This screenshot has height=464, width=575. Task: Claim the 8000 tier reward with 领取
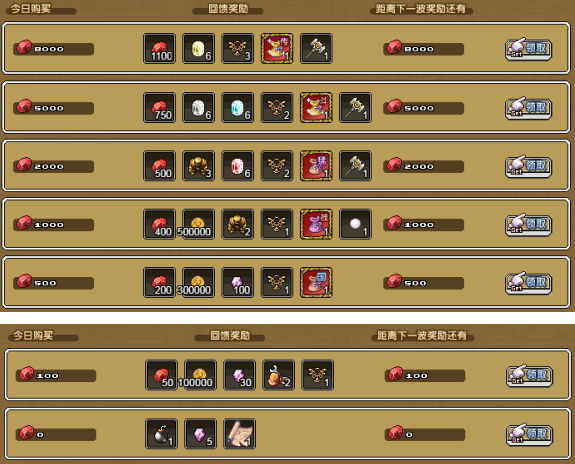[528, 49]
